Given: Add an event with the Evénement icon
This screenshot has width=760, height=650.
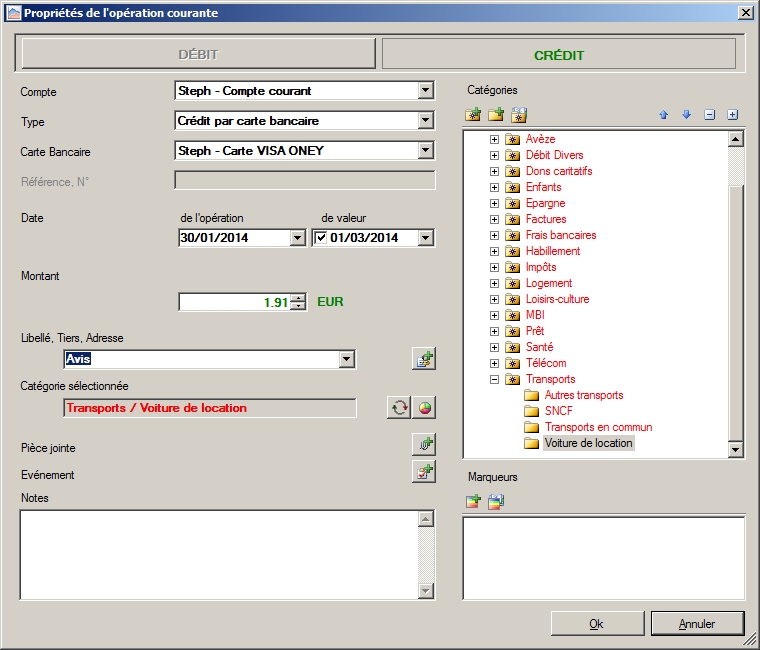Looking at the screenshot, I should [424, 472].
